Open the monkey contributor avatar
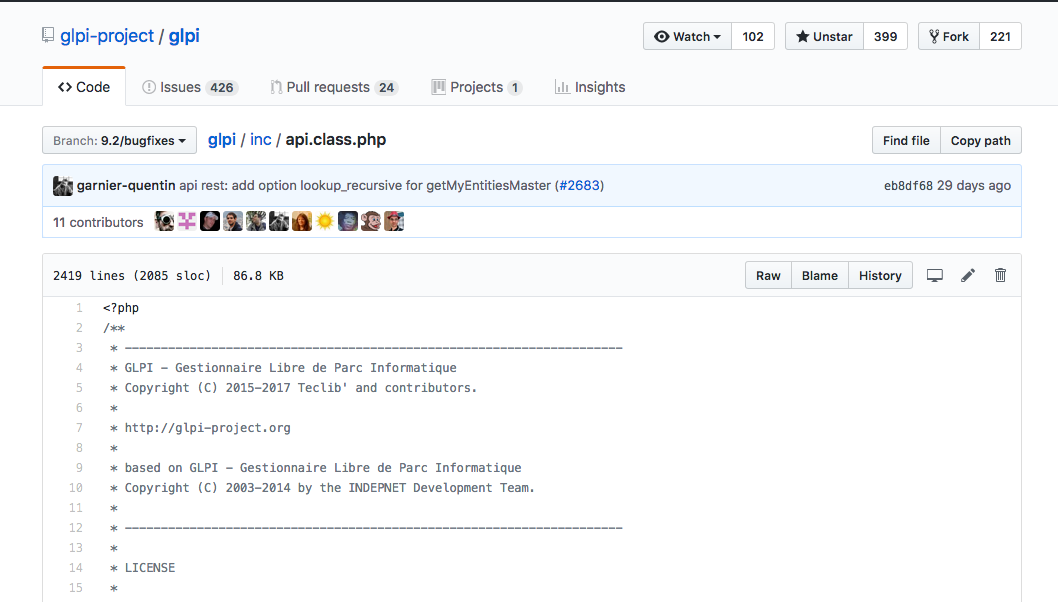The height and width of the screenshot is (602, 1058). 370,221
